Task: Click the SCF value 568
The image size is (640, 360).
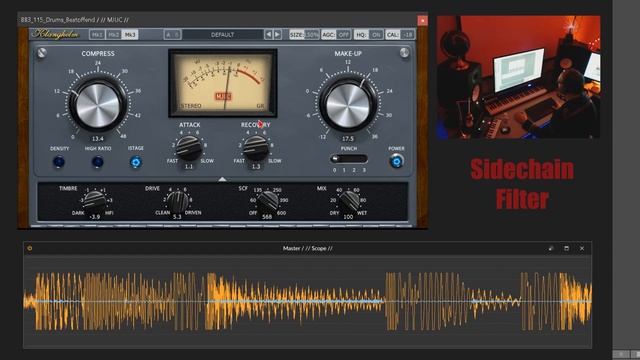Action: tap(267, 217)
